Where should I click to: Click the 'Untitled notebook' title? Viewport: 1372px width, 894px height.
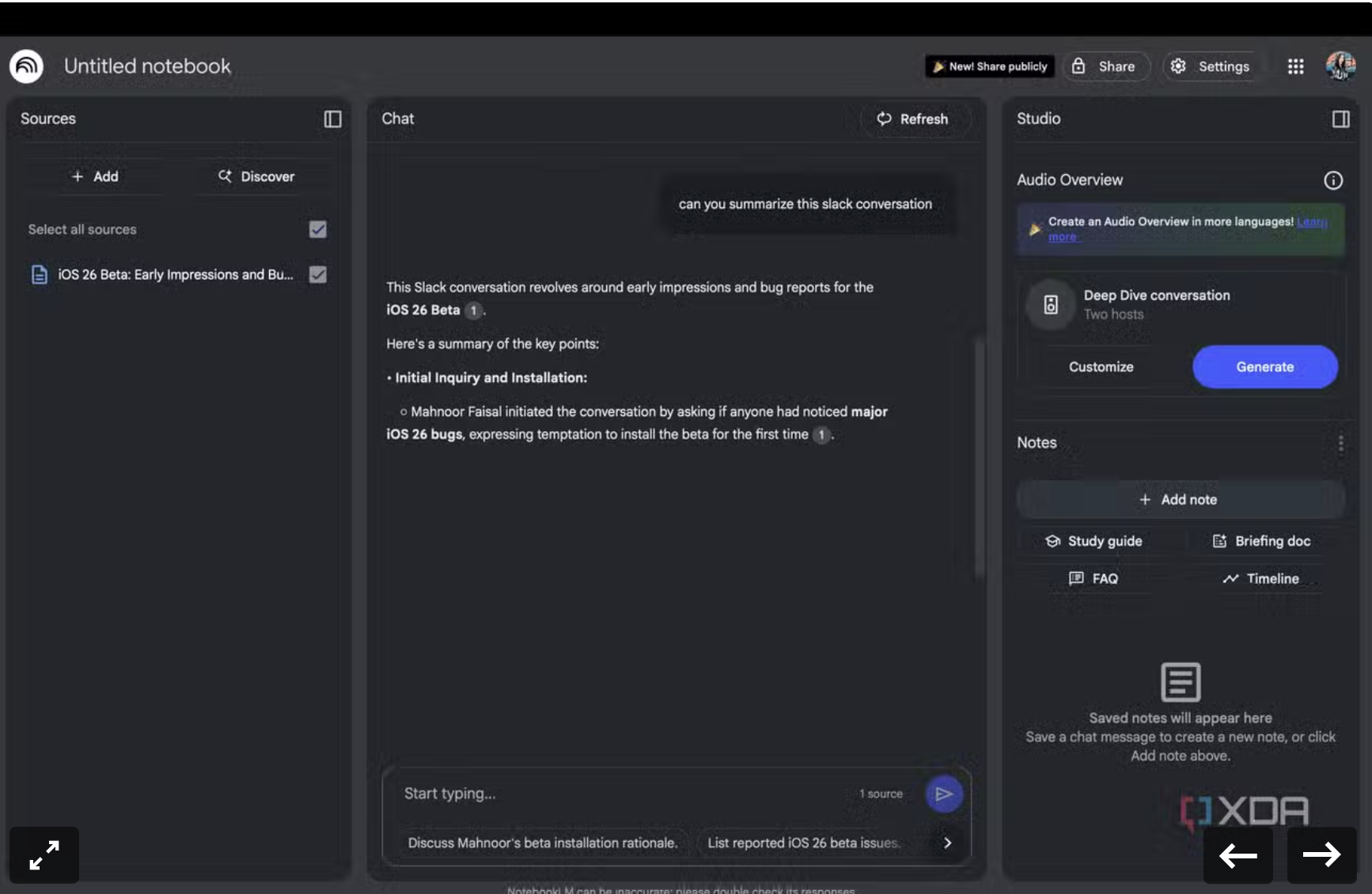tap(147, 66)
